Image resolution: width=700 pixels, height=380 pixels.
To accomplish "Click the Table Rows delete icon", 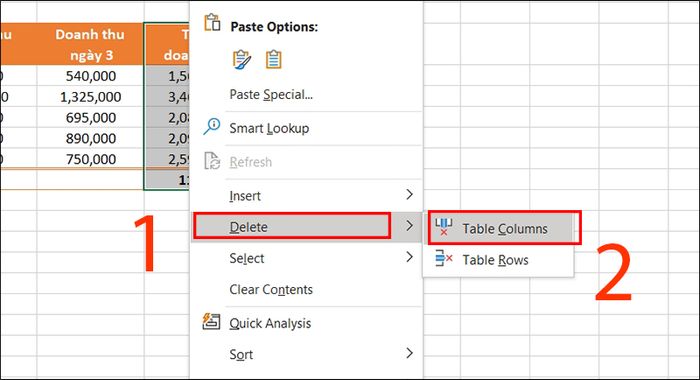I will point(444,258).
